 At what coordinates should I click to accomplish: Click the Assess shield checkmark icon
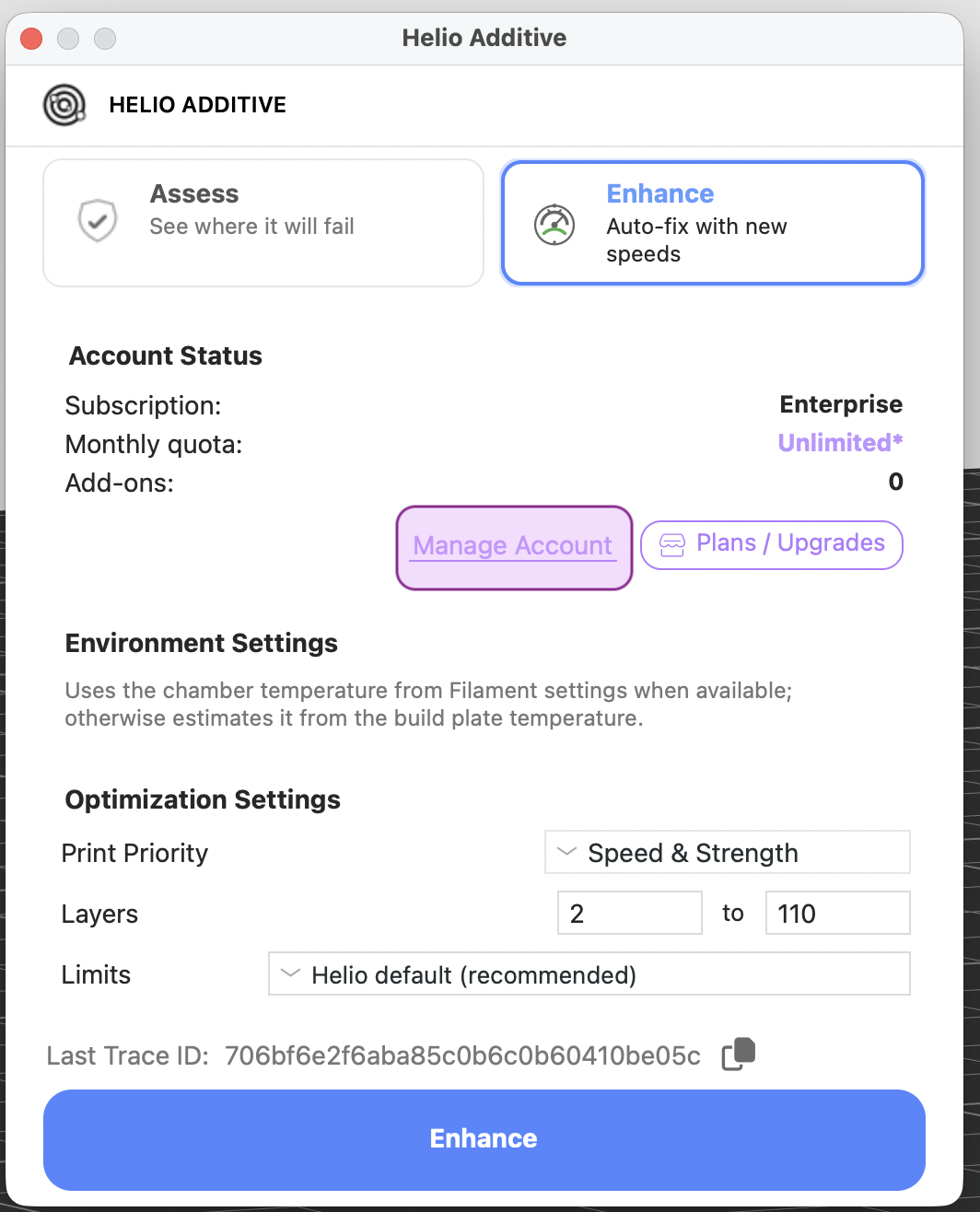[97, 221]
